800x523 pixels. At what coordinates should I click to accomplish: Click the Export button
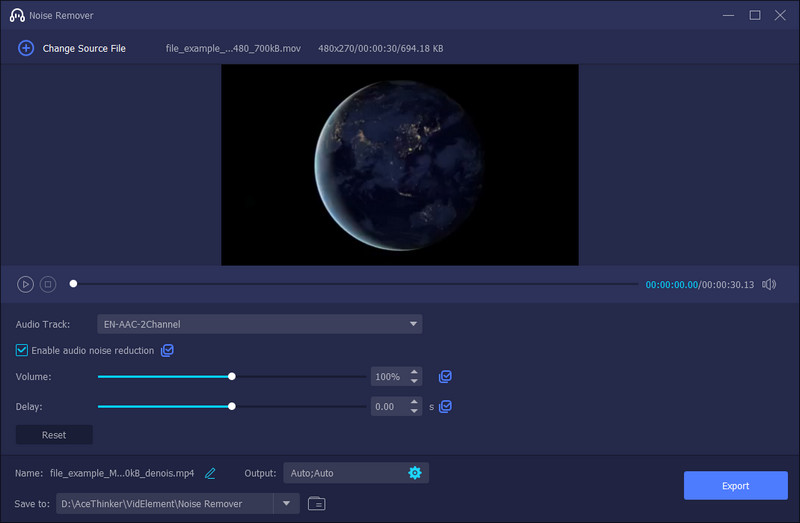(735, 486)
